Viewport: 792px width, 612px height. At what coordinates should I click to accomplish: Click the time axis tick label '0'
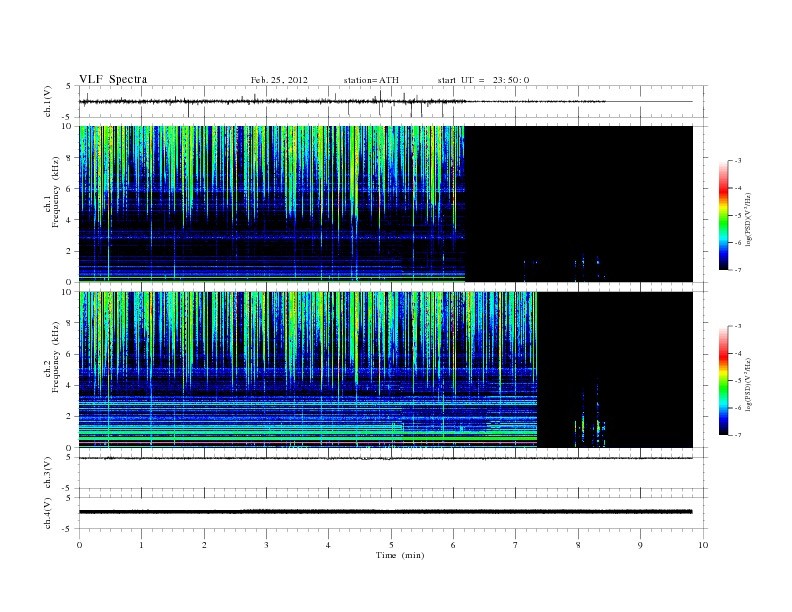(79, 545)
